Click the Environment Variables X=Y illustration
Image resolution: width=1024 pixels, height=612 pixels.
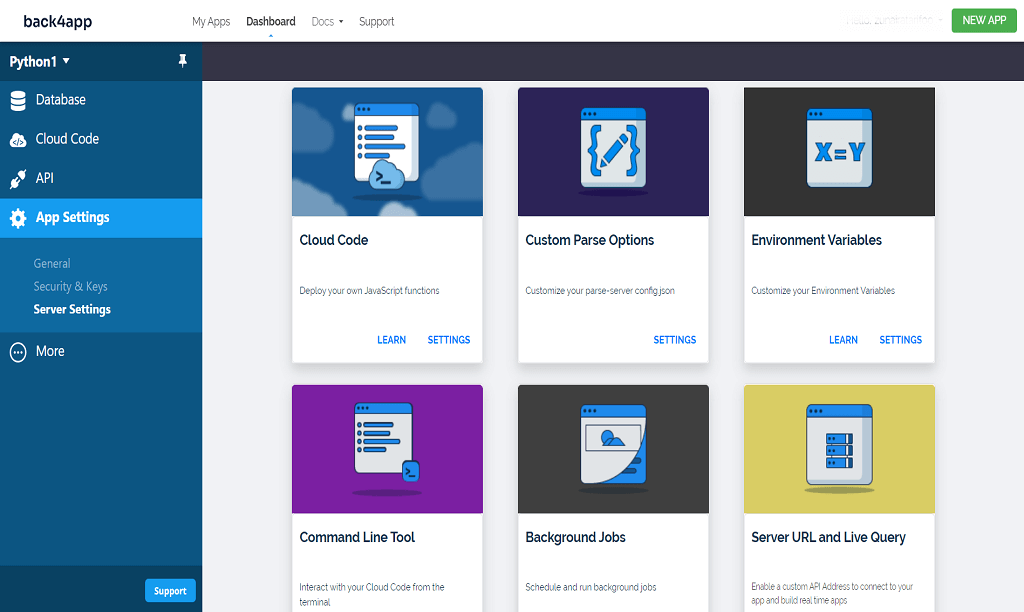[x=839, y=152]
